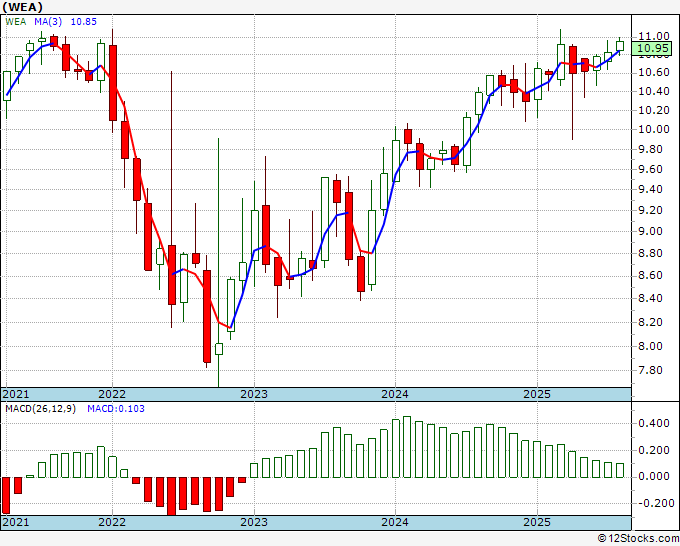This screenshot has height=546, width=680.
Task: Click 2022 on the MACD timeline
Action: point(112,522)
